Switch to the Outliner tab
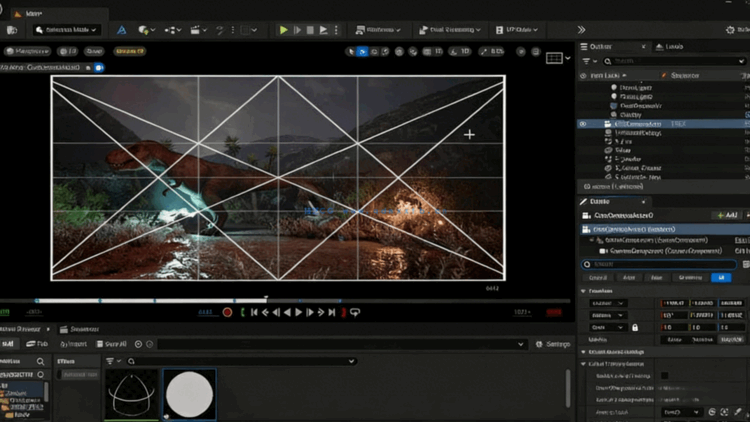This screenshot has height=422, width=750. tap(601, 46)
